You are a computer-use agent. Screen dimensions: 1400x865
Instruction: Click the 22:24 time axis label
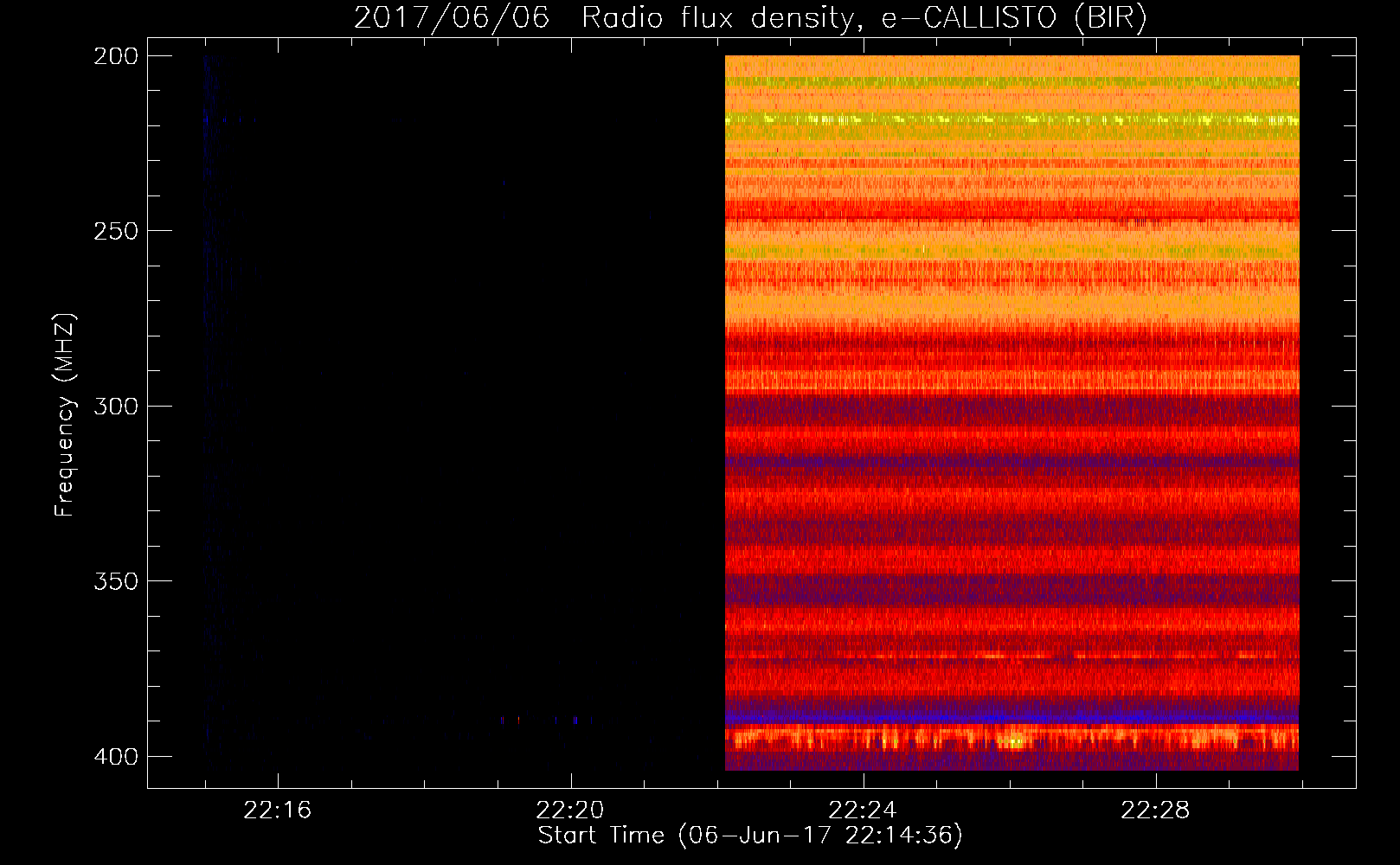tap(863, 811)
